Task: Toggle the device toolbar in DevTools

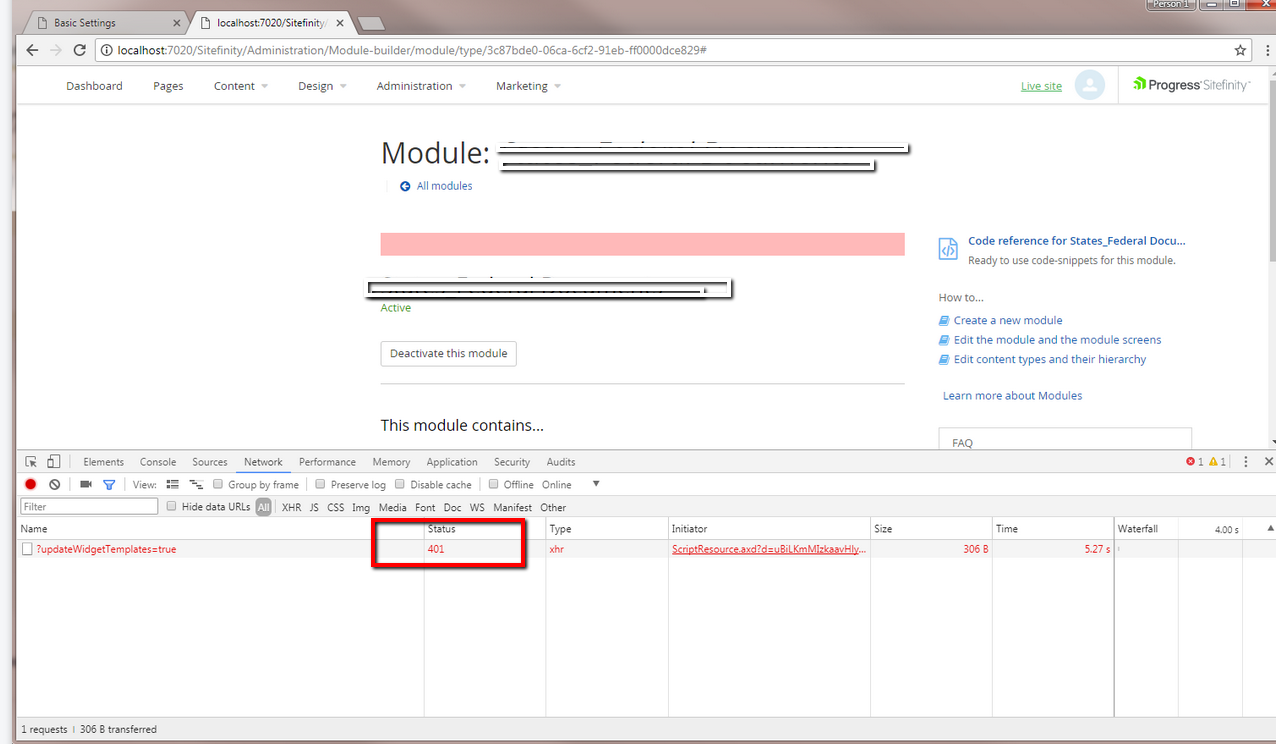Action: (54, 461)
